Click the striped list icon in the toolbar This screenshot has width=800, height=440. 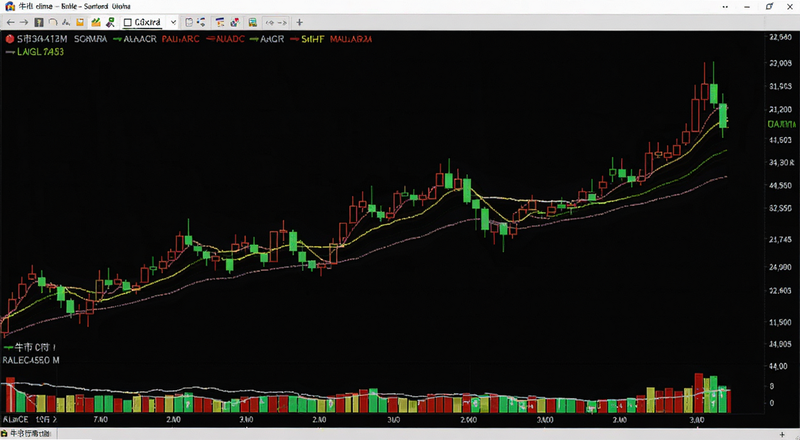pyautogui.click(x=220, y=22)
